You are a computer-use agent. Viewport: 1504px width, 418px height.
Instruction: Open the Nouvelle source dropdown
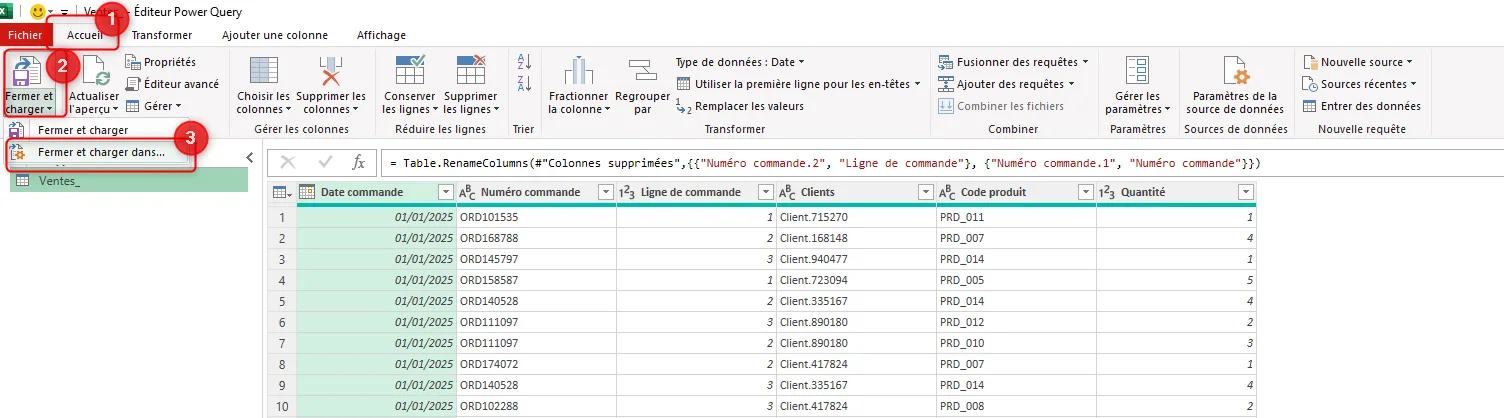(x=1358, y=62)
